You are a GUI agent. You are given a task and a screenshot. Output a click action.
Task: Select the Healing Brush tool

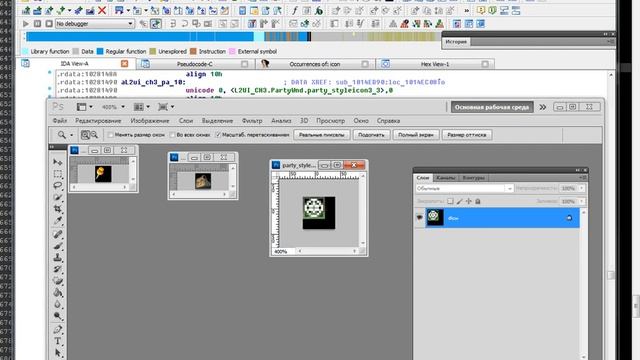[58, 234]
